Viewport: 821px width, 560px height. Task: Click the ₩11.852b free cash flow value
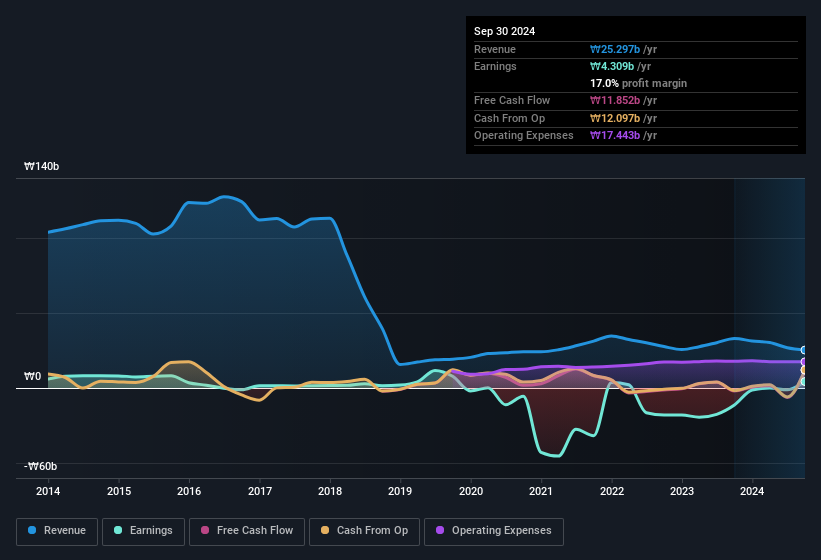(615, 100)
